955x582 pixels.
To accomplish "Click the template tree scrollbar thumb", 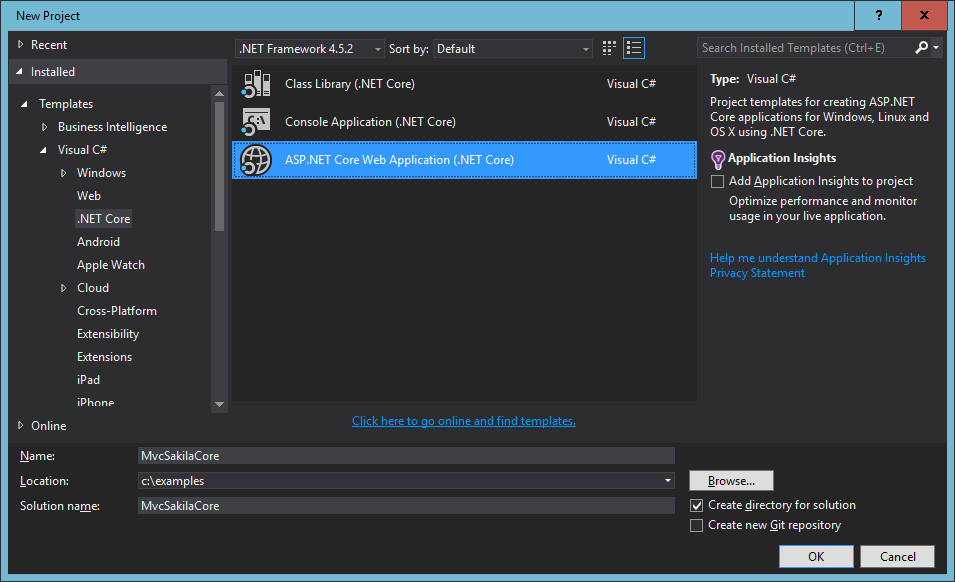I will [x=220, y=166].
